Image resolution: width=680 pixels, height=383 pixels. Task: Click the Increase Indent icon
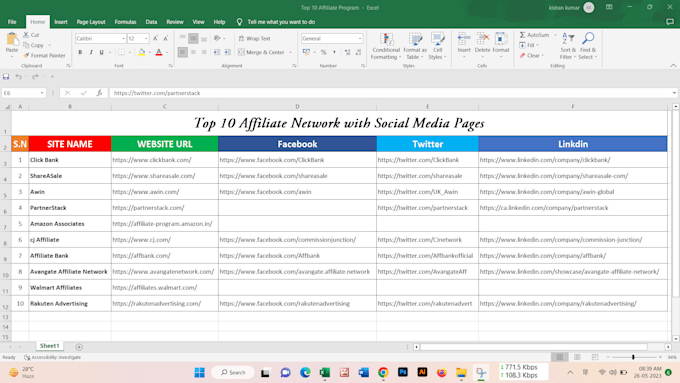(x=228, y=52)
